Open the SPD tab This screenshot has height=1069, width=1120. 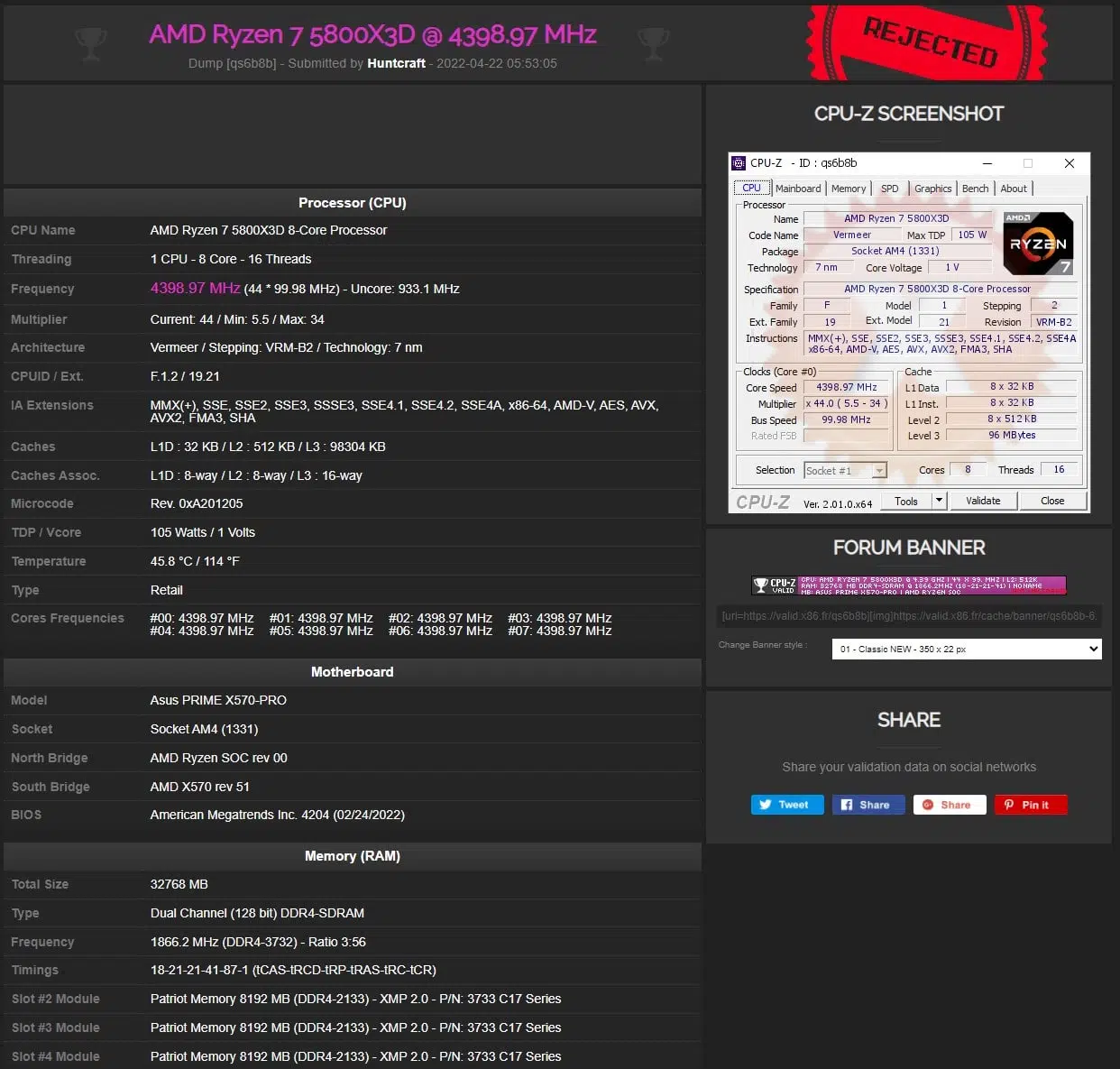pyautogui.click(x=890, y=189)
